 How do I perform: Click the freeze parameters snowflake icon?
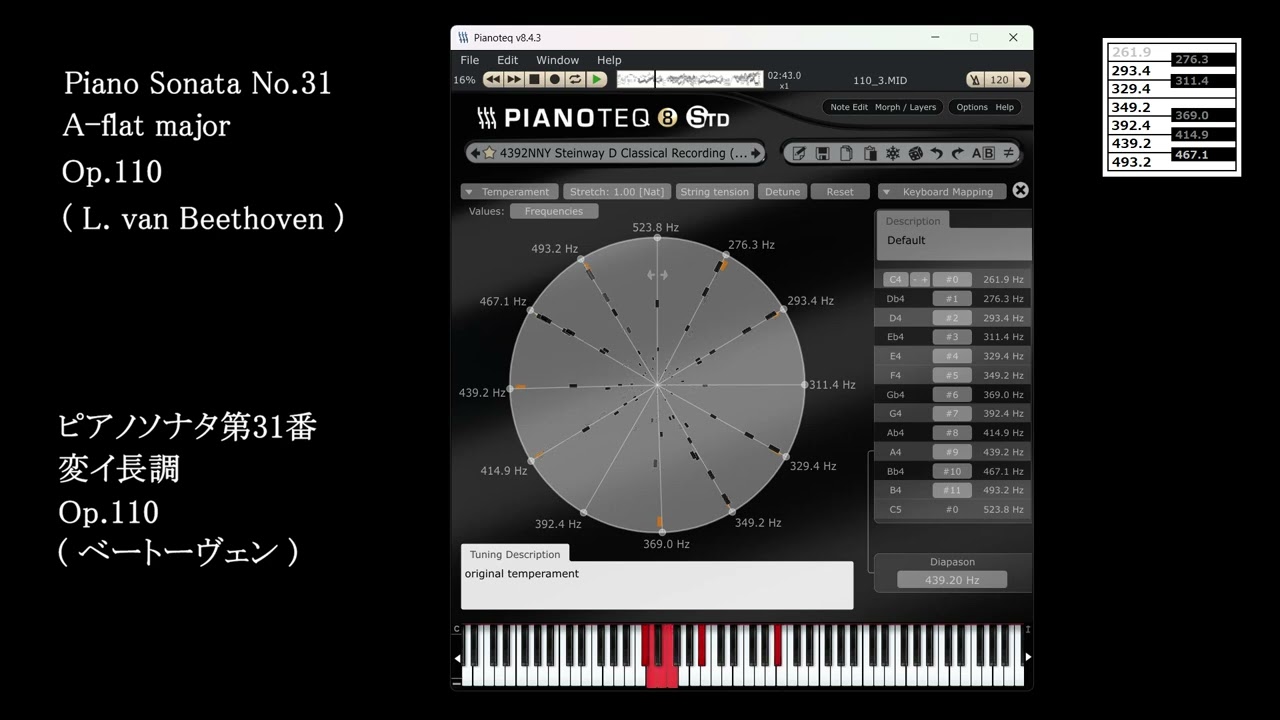tap(892, 153)
